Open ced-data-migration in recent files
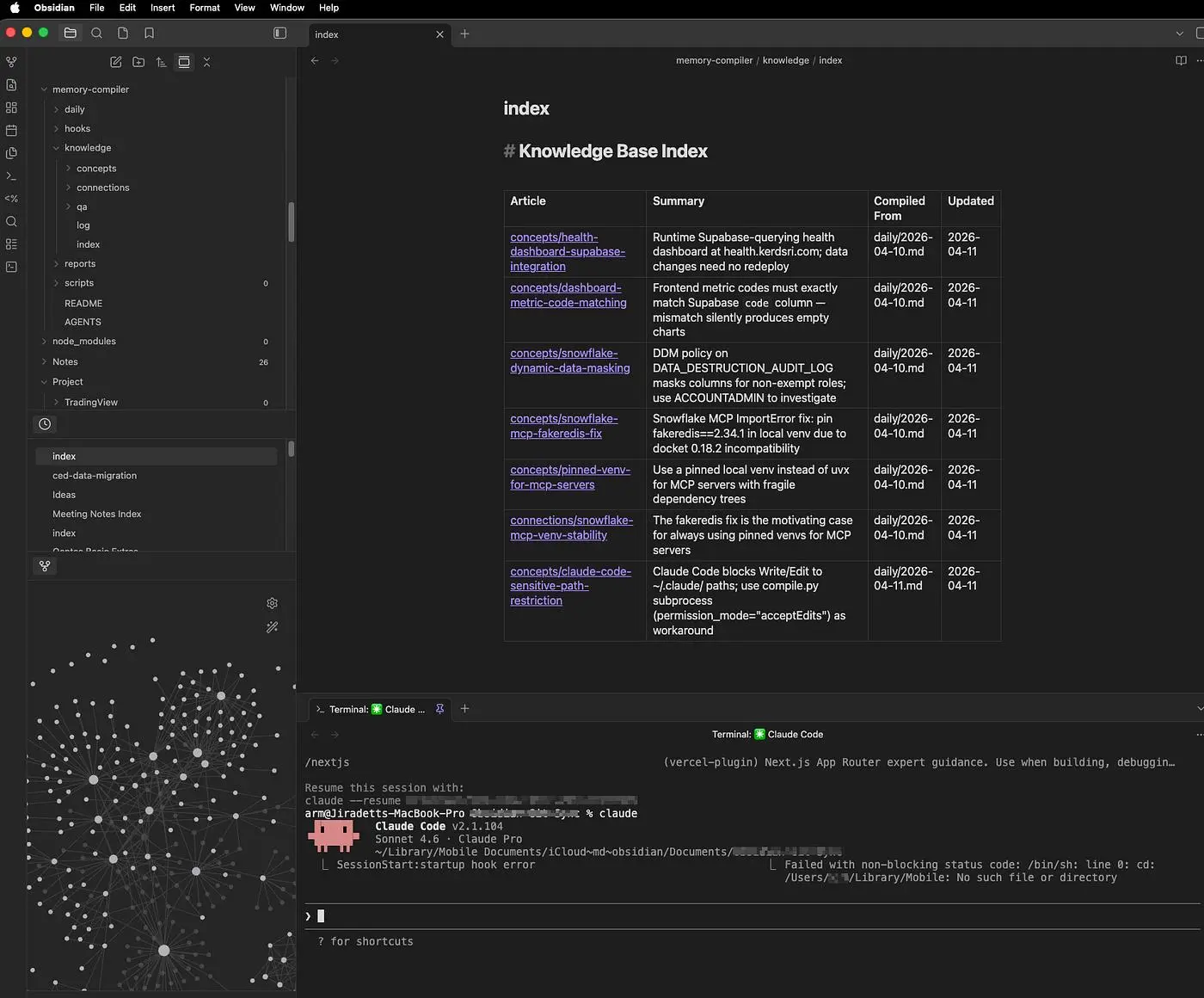 pos(95,476)
